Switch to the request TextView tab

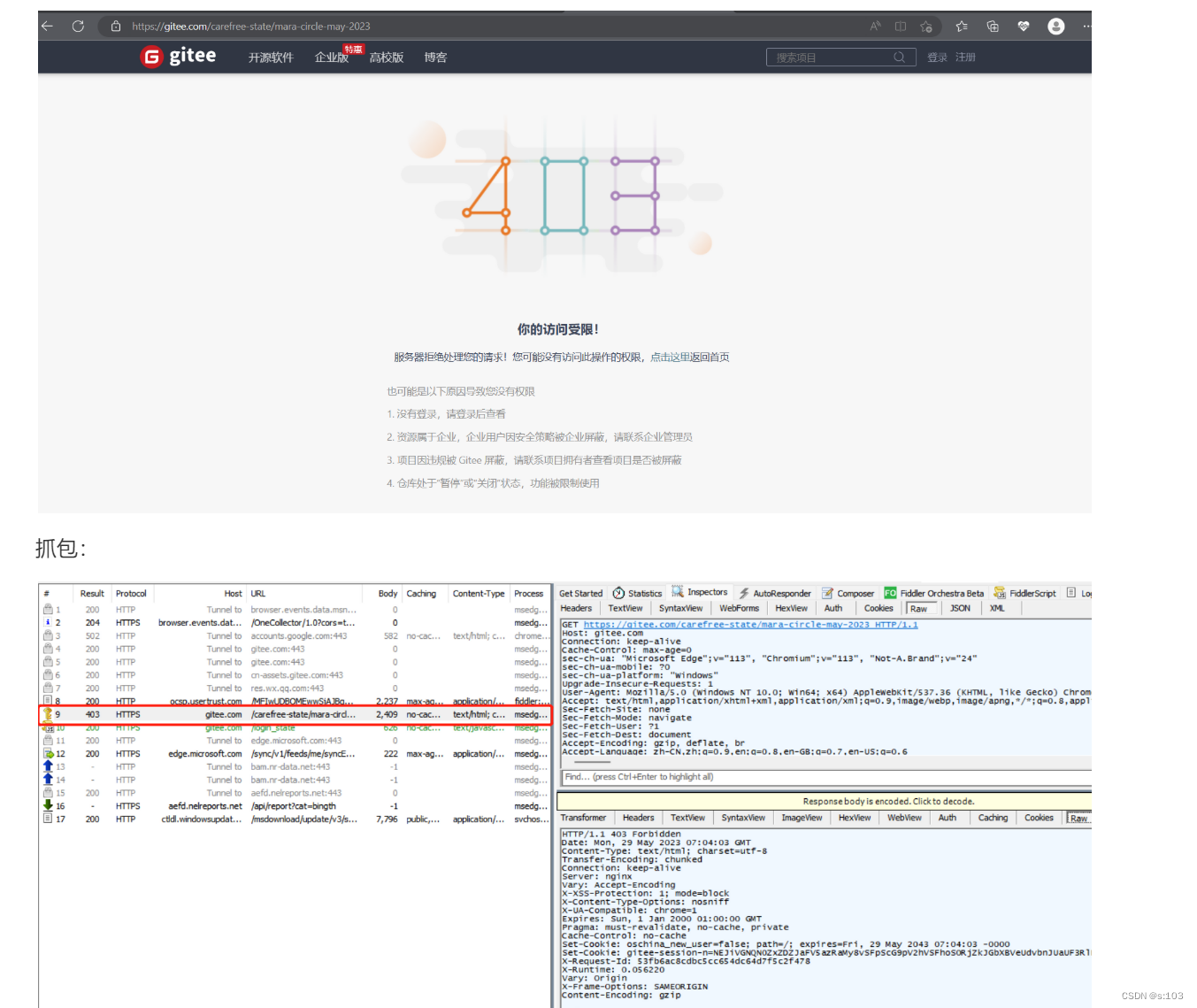[x=625, y=608]
